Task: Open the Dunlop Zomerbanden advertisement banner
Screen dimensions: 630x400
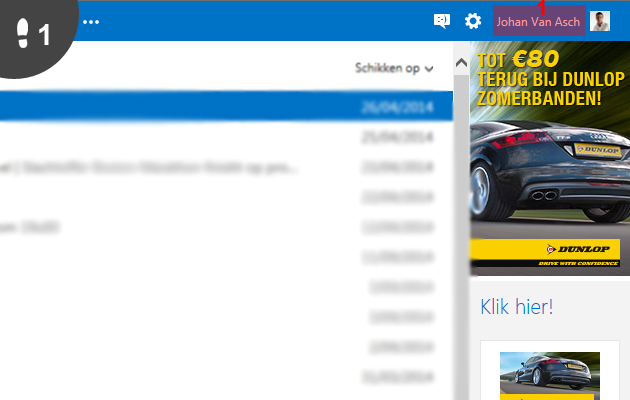Action: click(550, 158)
